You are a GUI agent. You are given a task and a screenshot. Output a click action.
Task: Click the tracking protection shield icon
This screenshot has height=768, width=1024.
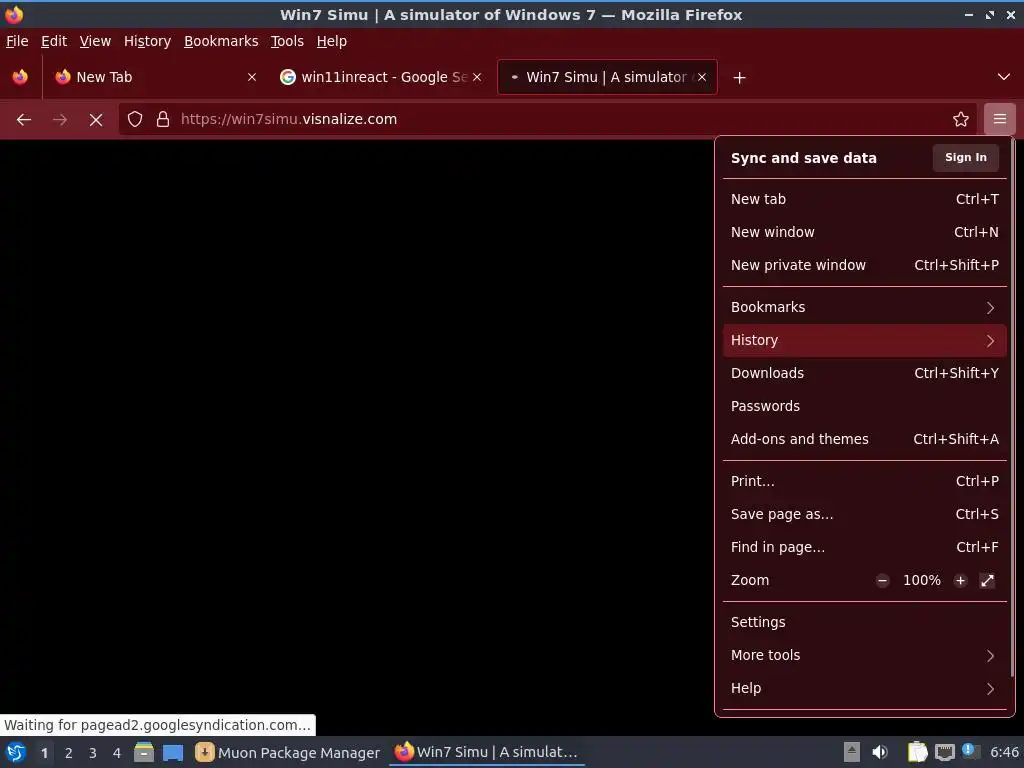tap(135, 120)
